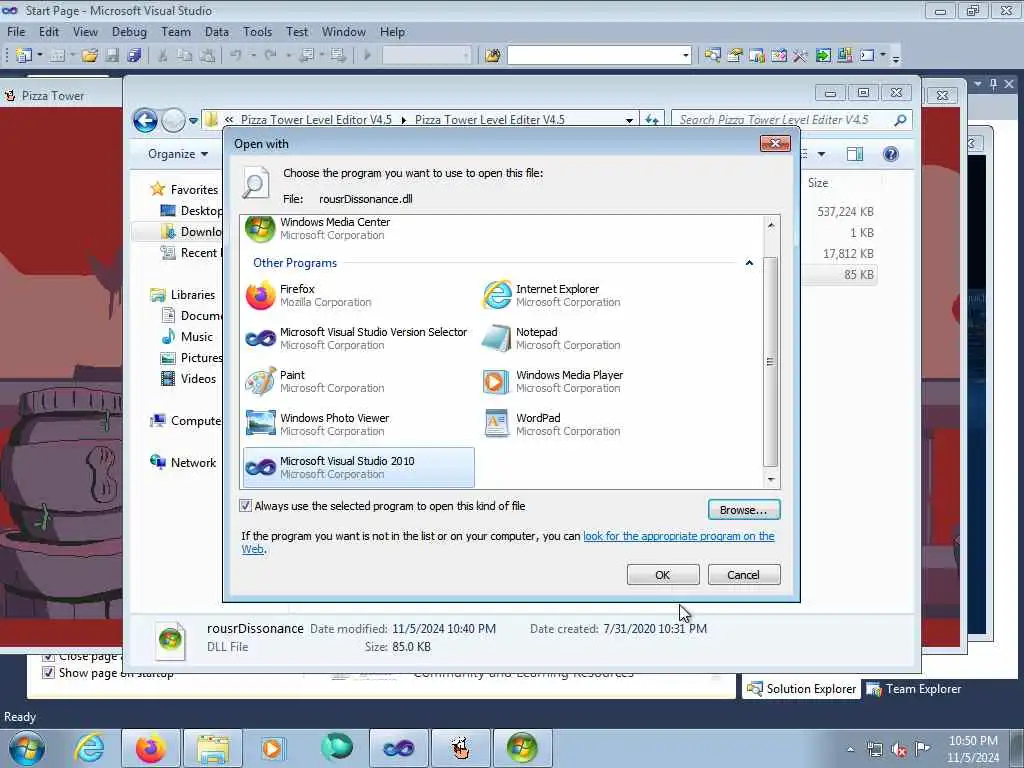
Task: Open the change view dropdown arrow
Action: [x=822, y=154]
